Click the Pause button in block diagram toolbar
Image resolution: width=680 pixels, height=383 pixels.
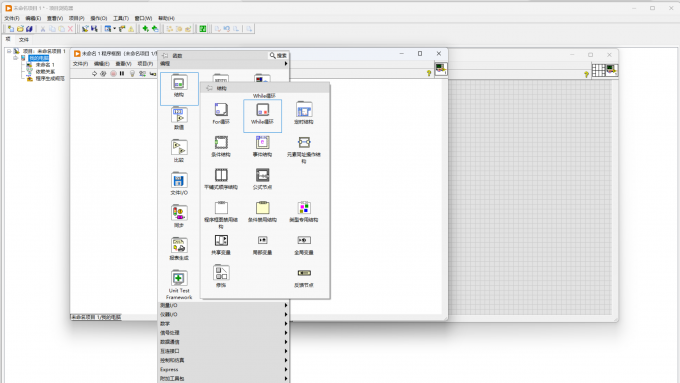click(x=122, y=74)
